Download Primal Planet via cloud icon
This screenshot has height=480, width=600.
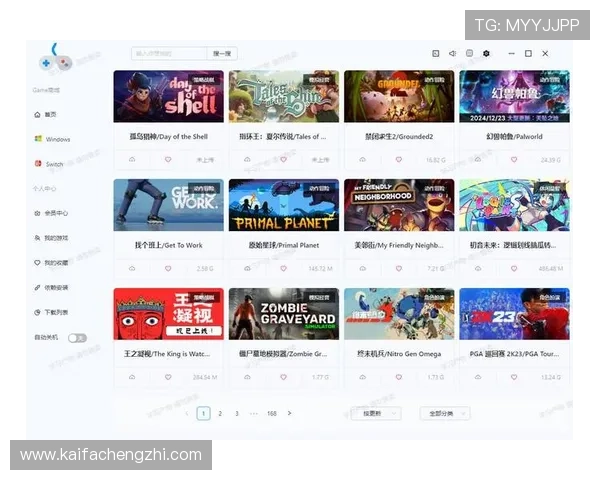[x=247, y=268]
